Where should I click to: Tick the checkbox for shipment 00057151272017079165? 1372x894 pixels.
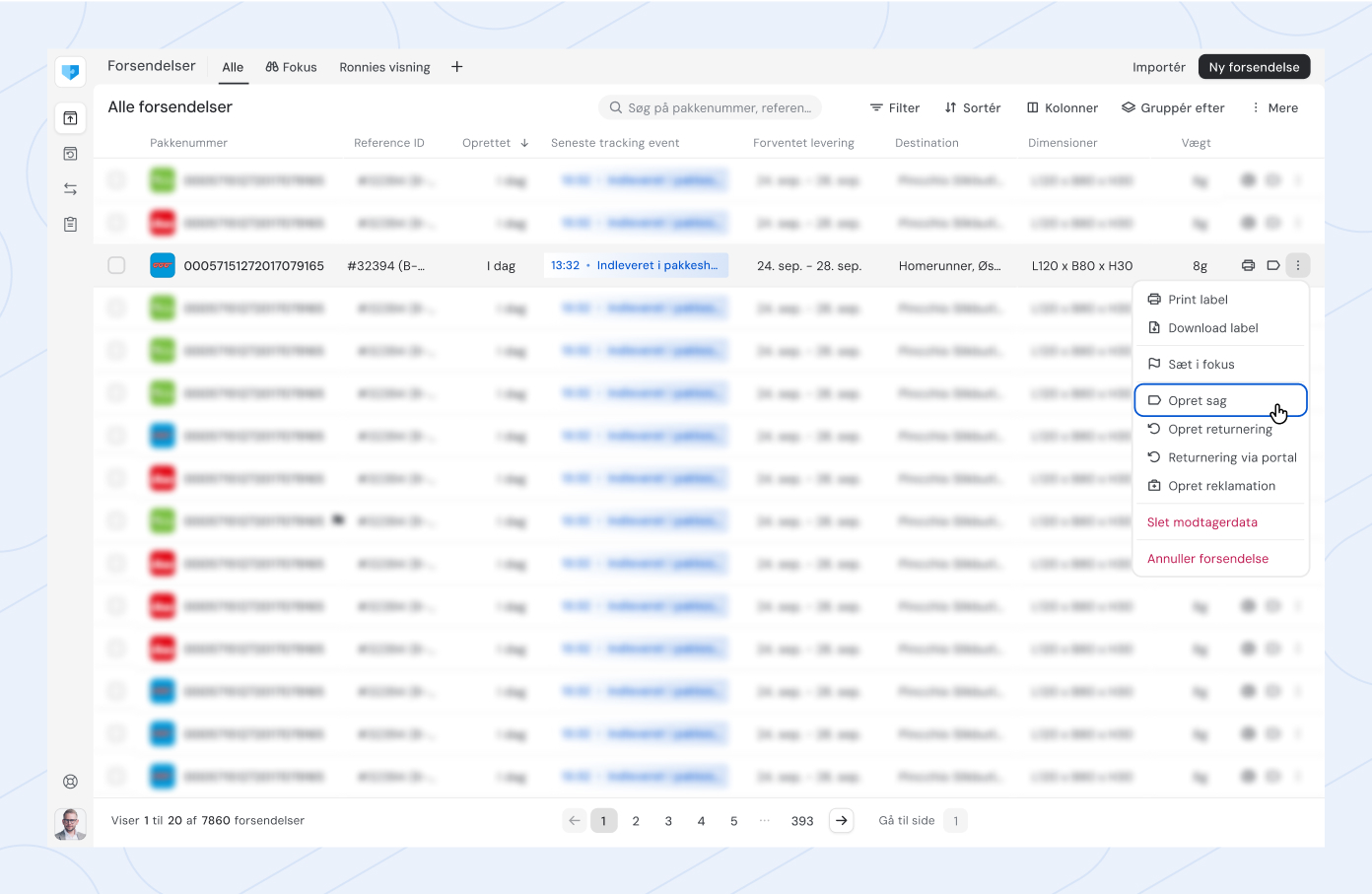(x=116, y=265)
